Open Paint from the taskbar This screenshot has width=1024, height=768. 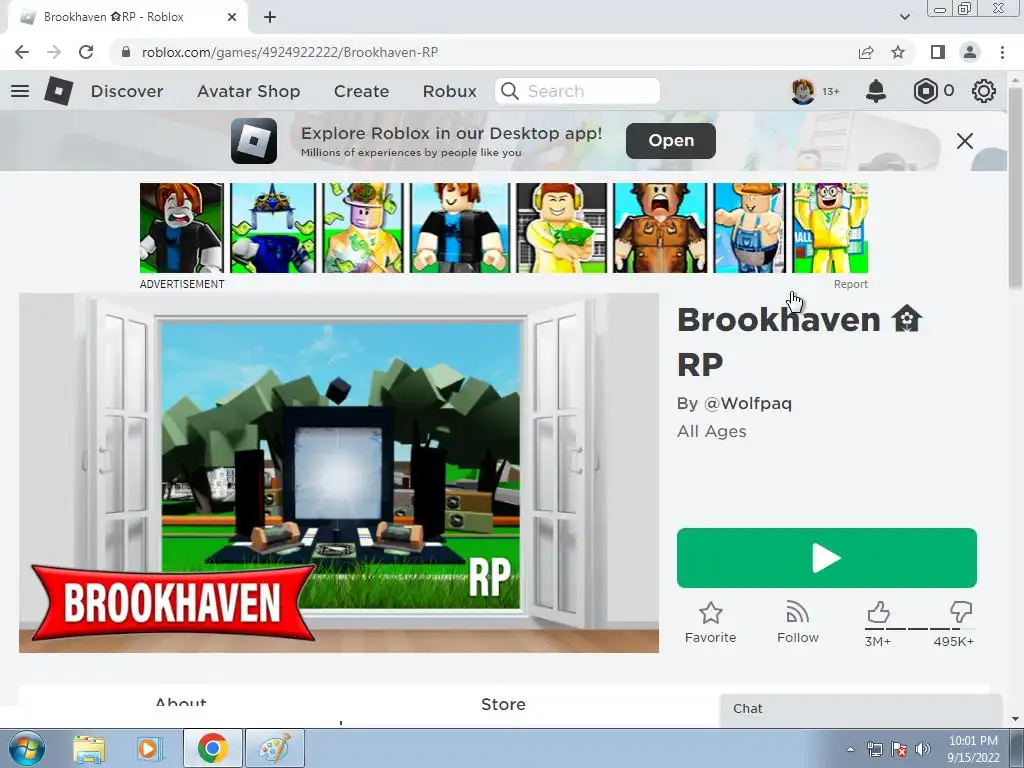click(275, 748)
